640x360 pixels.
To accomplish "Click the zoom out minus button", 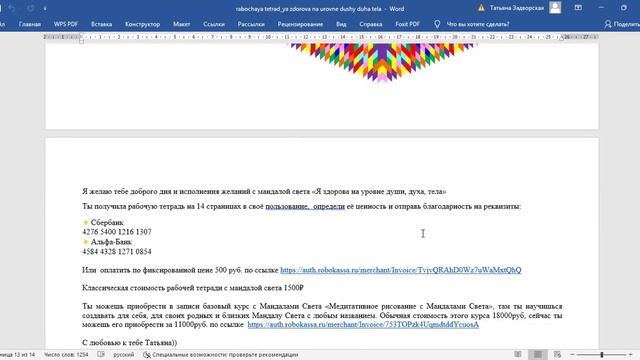I will click(x=572, y=355).
